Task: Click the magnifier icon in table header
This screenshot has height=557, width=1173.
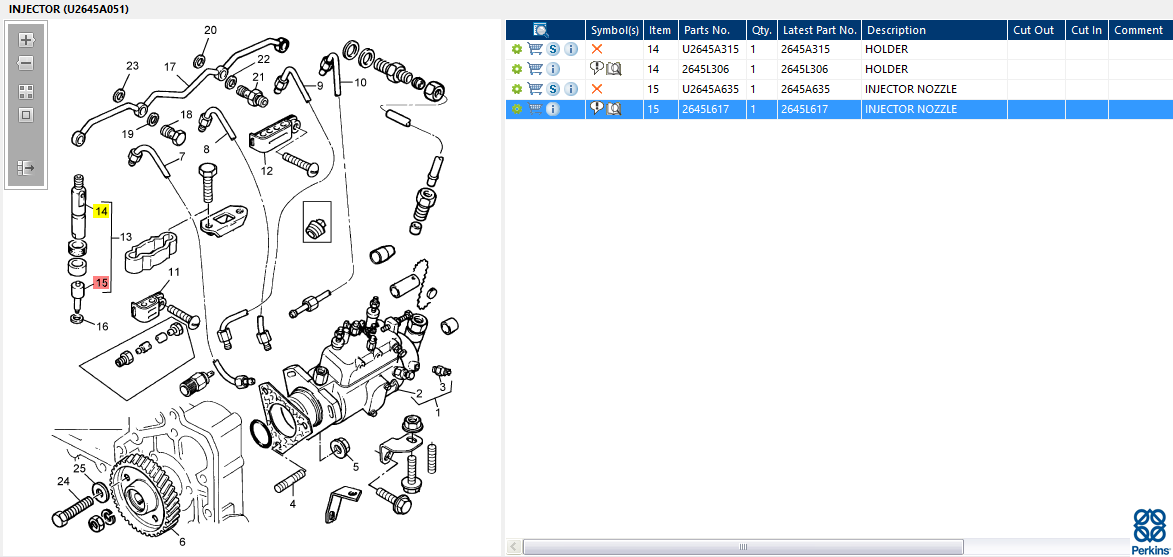Action: 542,30
